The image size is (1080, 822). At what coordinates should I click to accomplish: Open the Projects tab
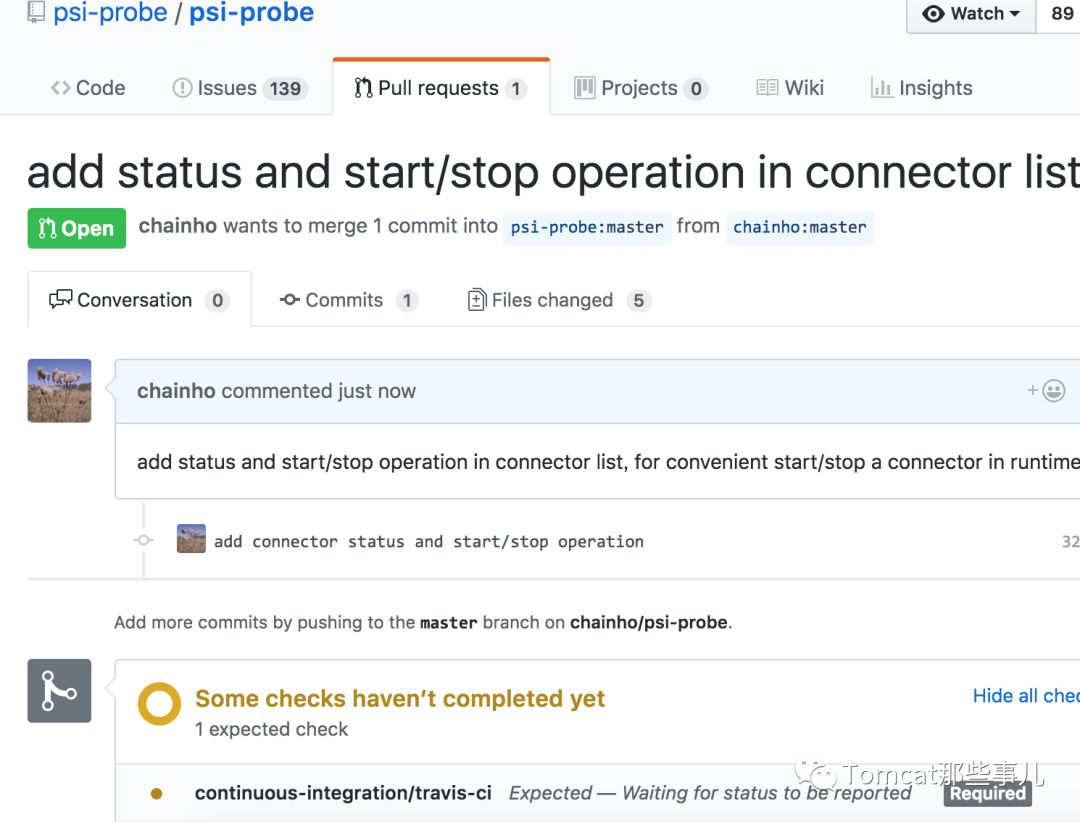click(641, 88)
